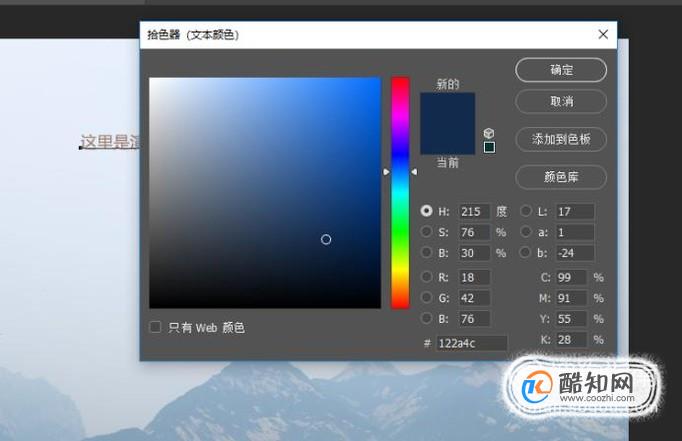Screen dimensions: 682x441
Task: Click the L field showing 17
Action: pyautogui.click(x=575, y=211)
